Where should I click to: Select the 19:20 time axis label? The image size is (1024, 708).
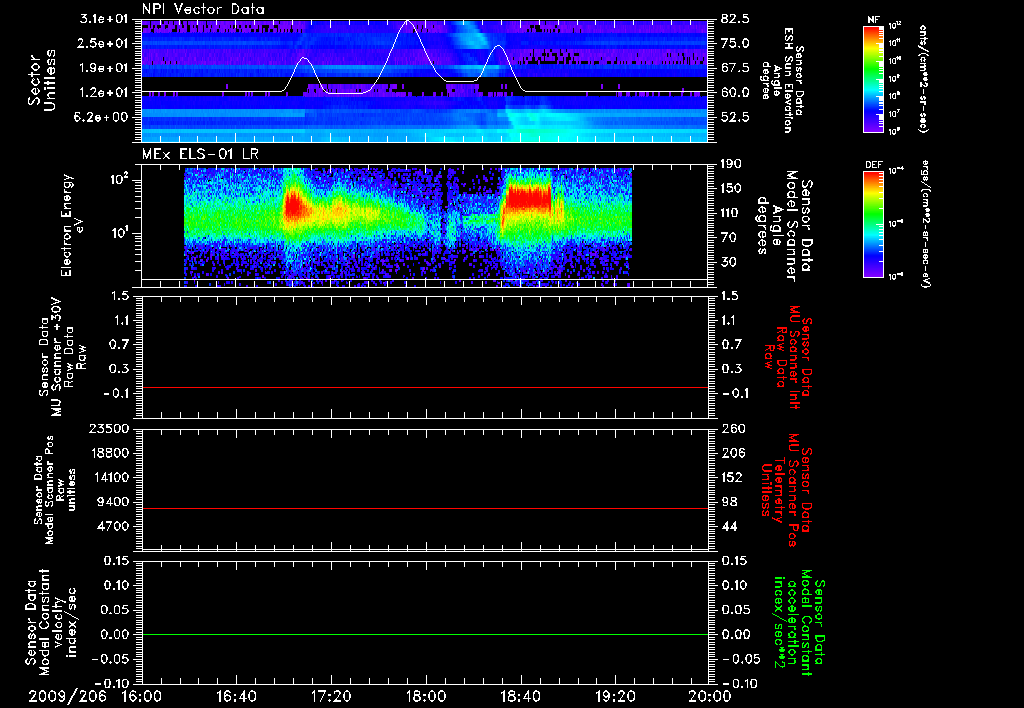tap(615, 696)
